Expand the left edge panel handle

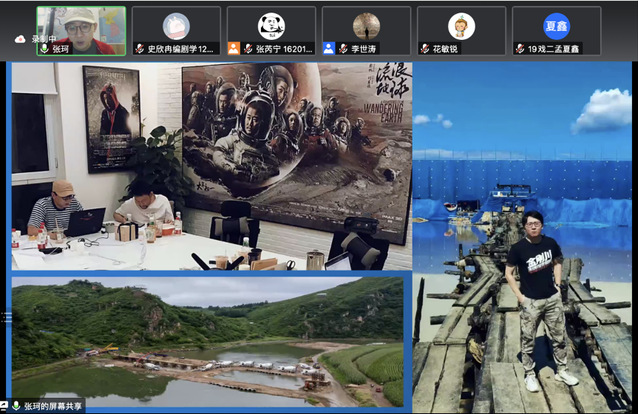4,317
